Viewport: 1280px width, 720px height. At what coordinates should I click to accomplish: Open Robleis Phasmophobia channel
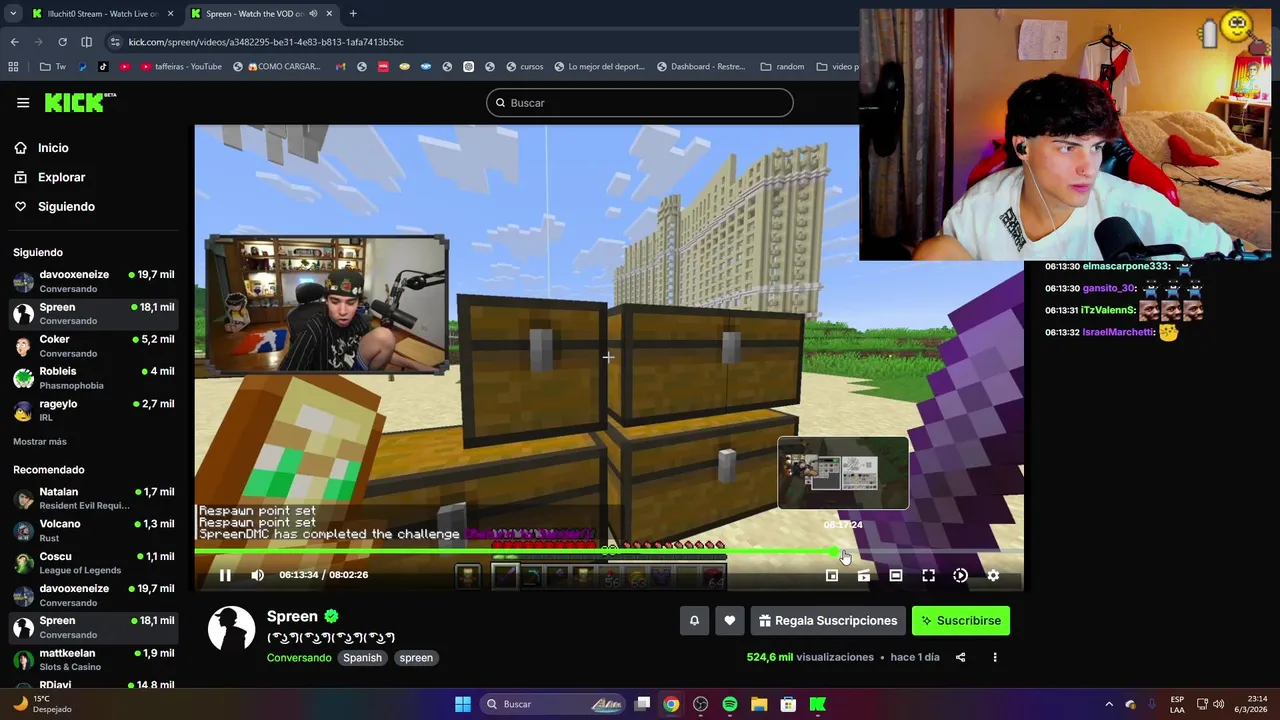click(x=94, y=378)
